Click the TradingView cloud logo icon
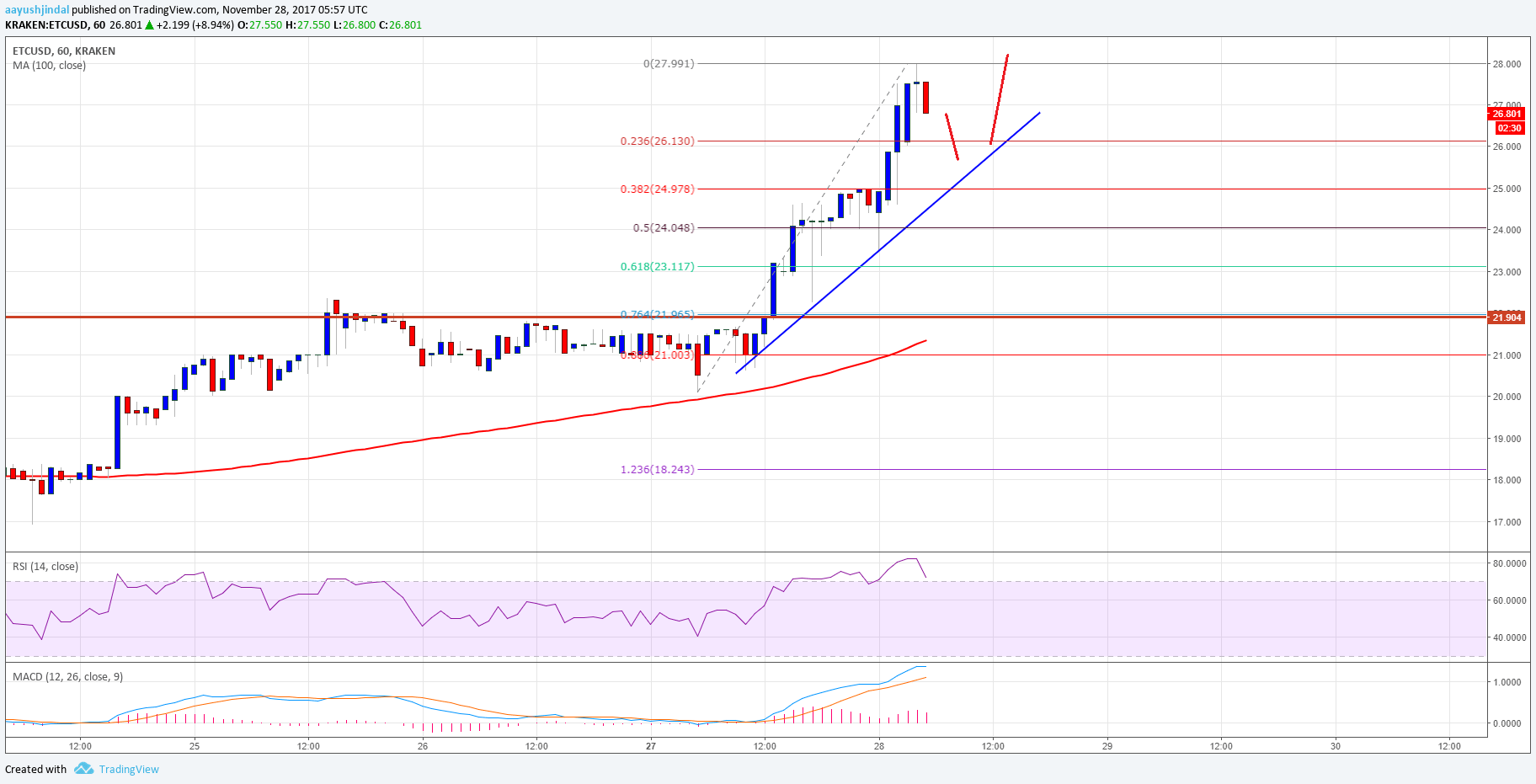This screenshot has height=784, width=1536. tap(83, 769)
